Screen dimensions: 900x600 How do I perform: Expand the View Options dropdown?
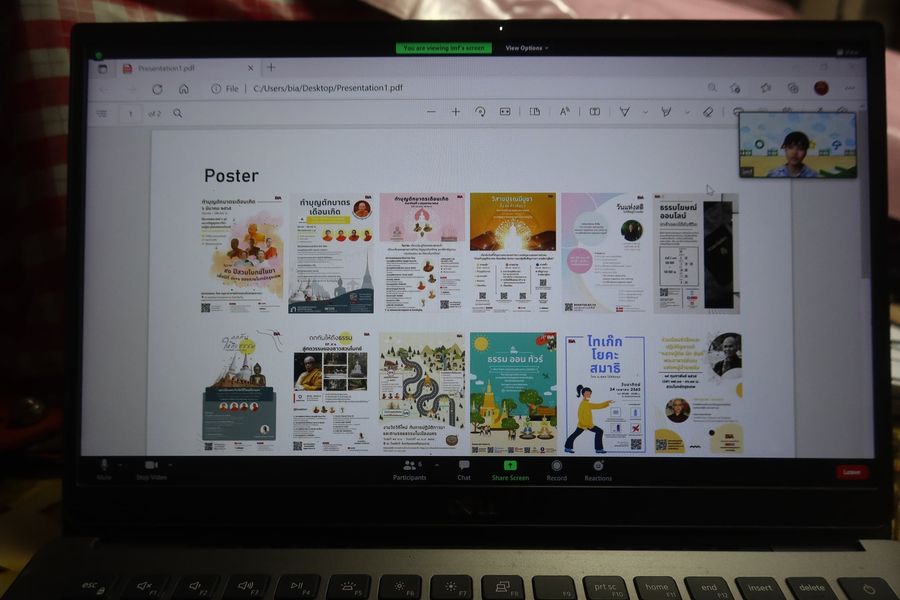click(526, 48)
